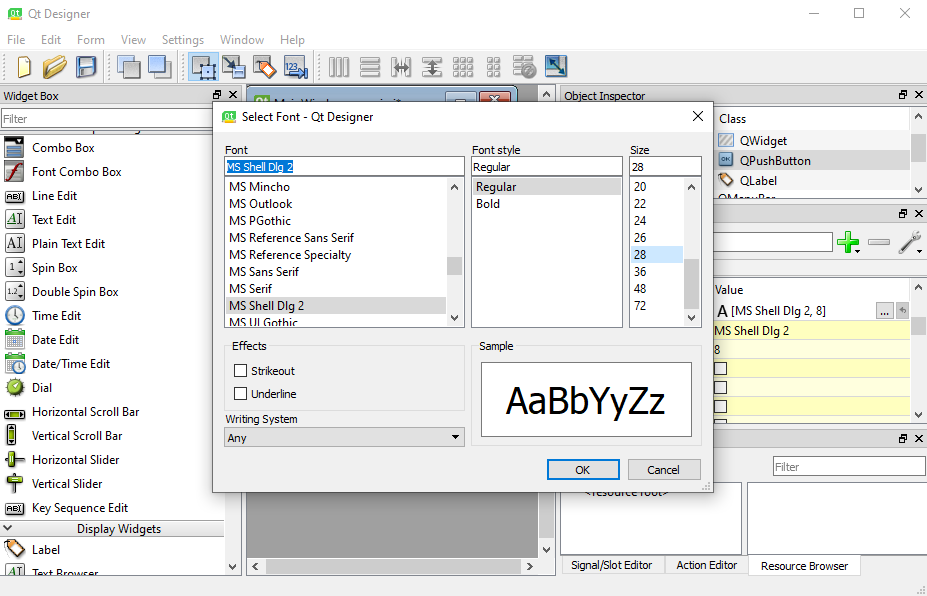Select MS Reference Sans Serif font
Screen dimensions: 927x596
(x=291, y=238)
